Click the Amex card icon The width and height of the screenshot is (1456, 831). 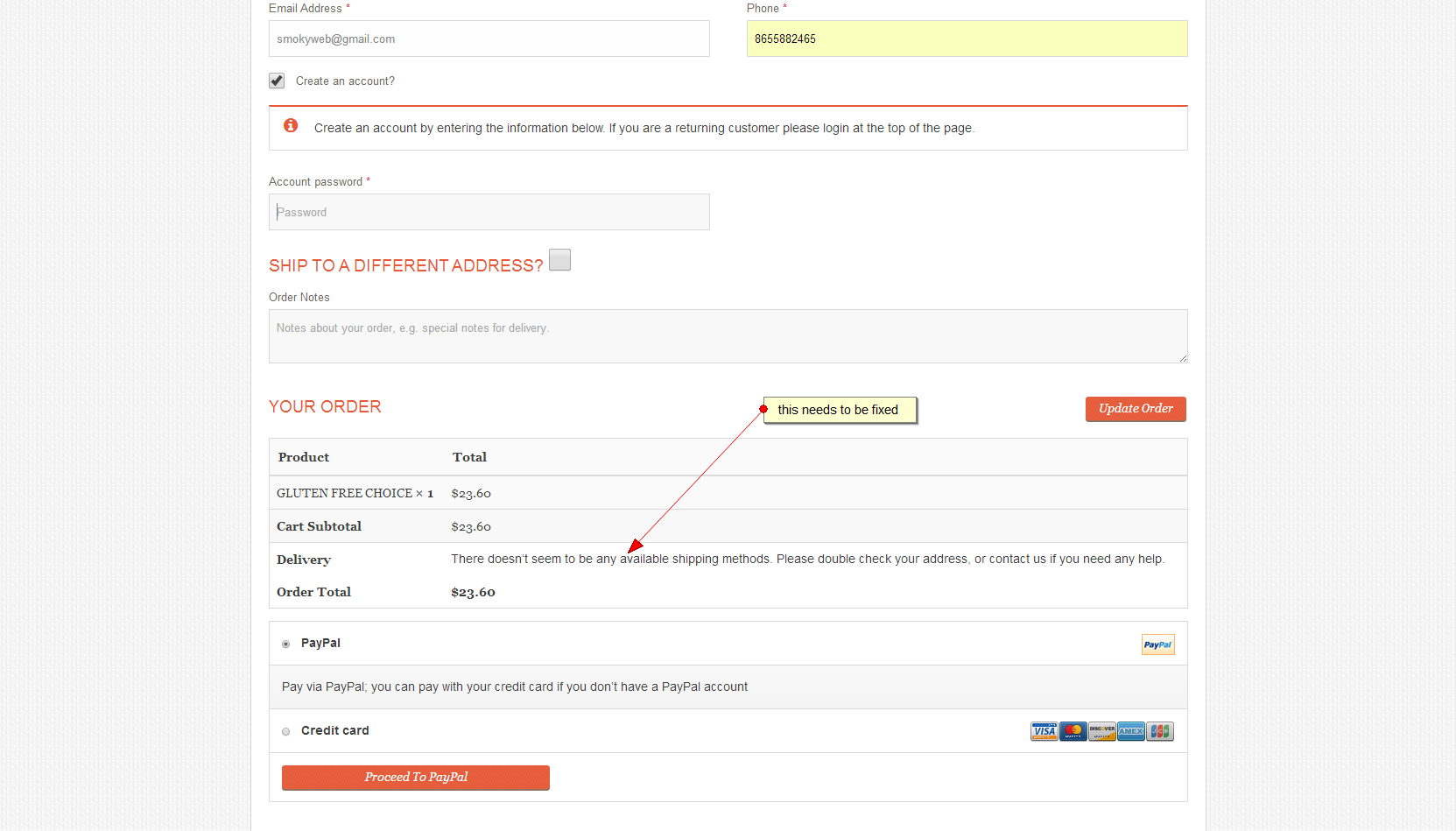pyautogui.click(x=1130, y=731)
